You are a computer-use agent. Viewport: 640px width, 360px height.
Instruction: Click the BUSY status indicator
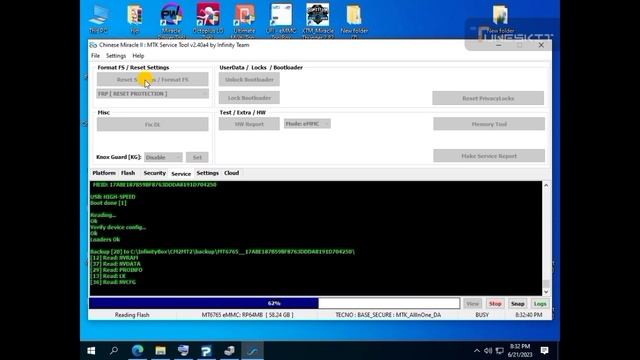[x=482, y=315]
